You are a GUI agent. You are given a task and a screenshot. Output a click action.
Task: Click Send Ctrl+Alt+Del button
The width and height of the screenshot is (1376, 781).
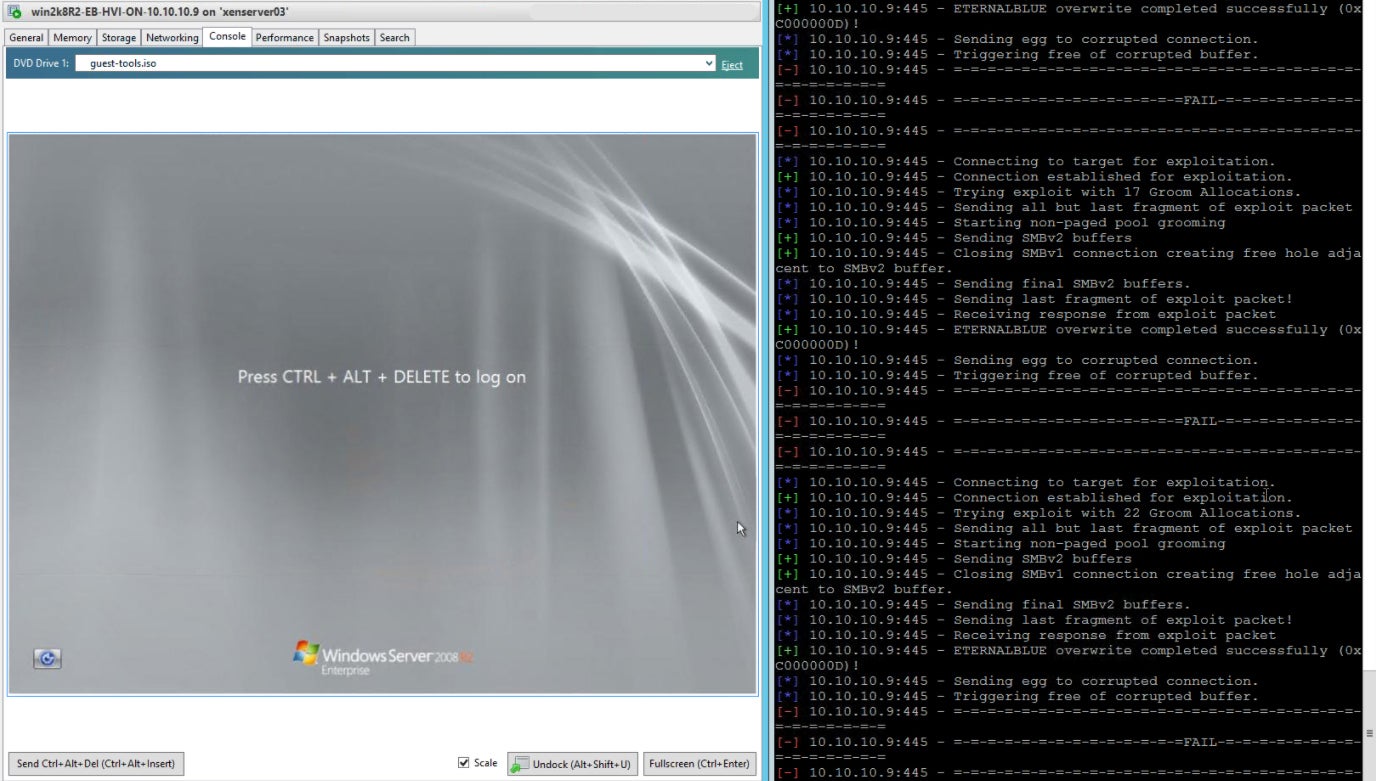coord(96,763)
